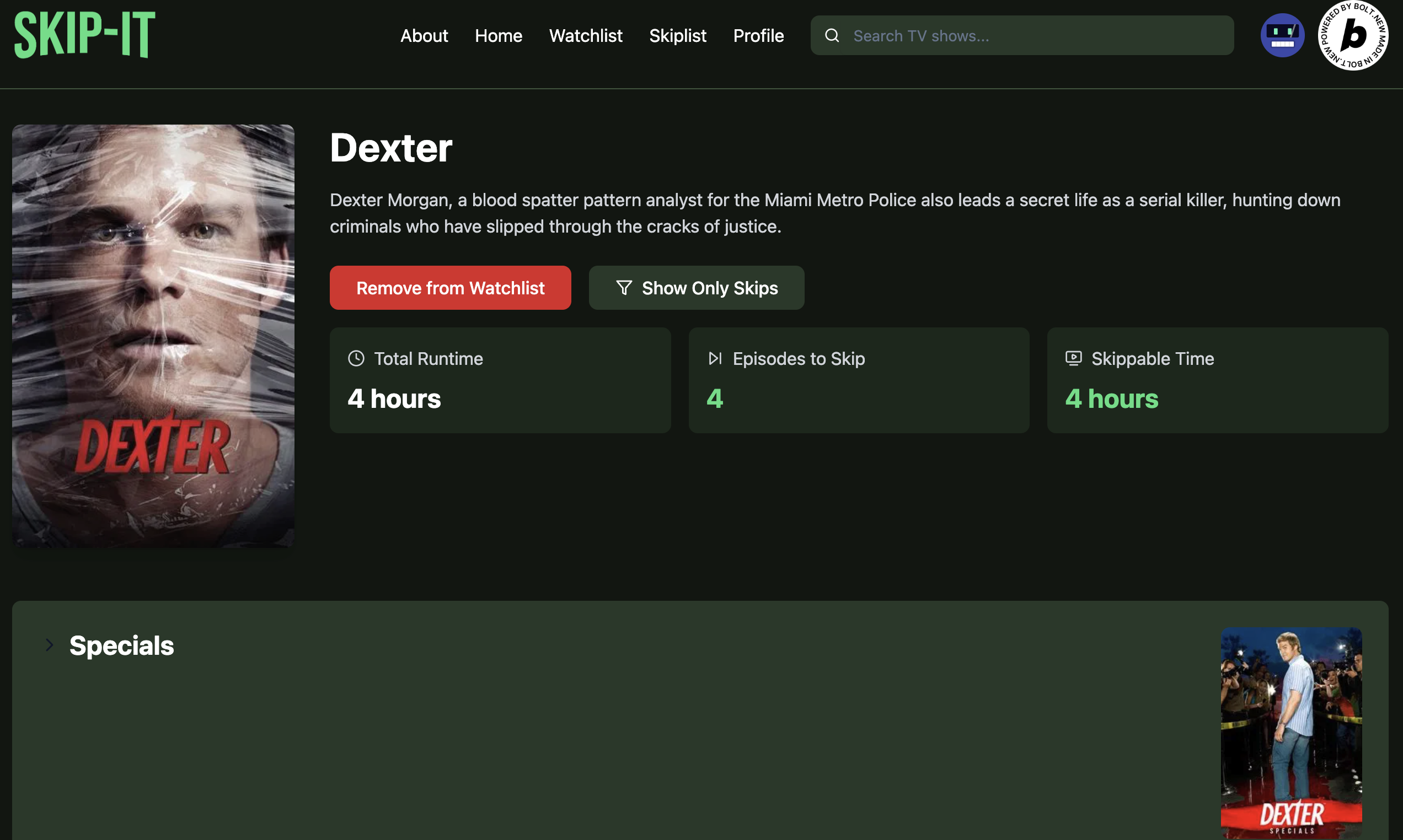Click the Total Runtime clock icon

click(x=356, y=358)
